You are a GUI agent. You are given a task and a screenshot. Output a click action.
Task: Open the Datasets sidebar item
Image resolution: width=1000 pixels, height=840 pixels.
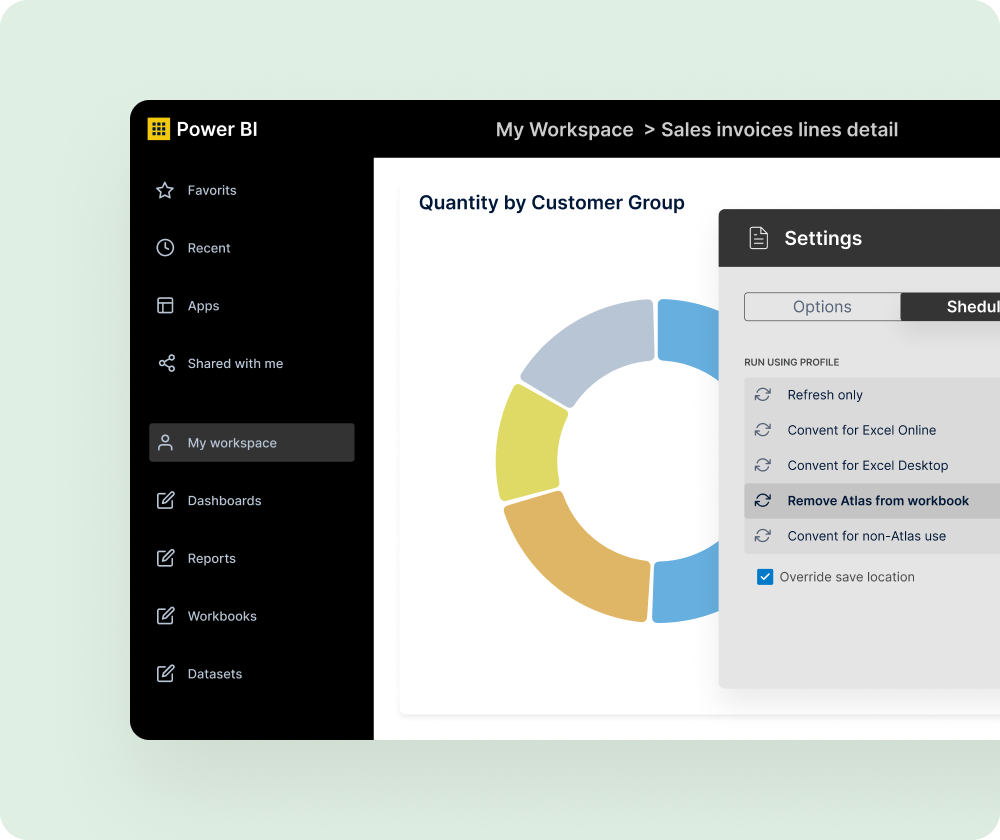[x=215, y=674]
